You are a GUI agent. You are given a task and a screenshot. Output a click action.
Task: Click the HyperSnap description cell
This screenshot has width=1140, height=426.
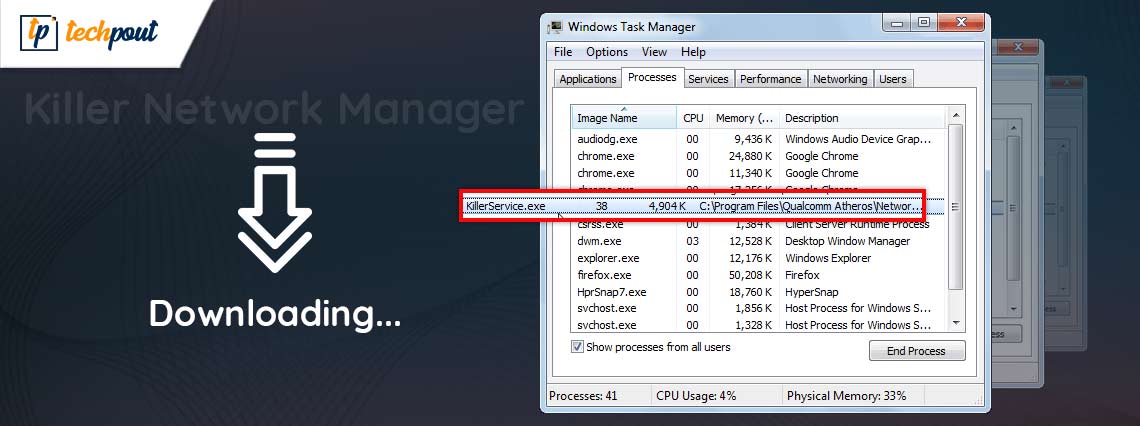[811, 292]
